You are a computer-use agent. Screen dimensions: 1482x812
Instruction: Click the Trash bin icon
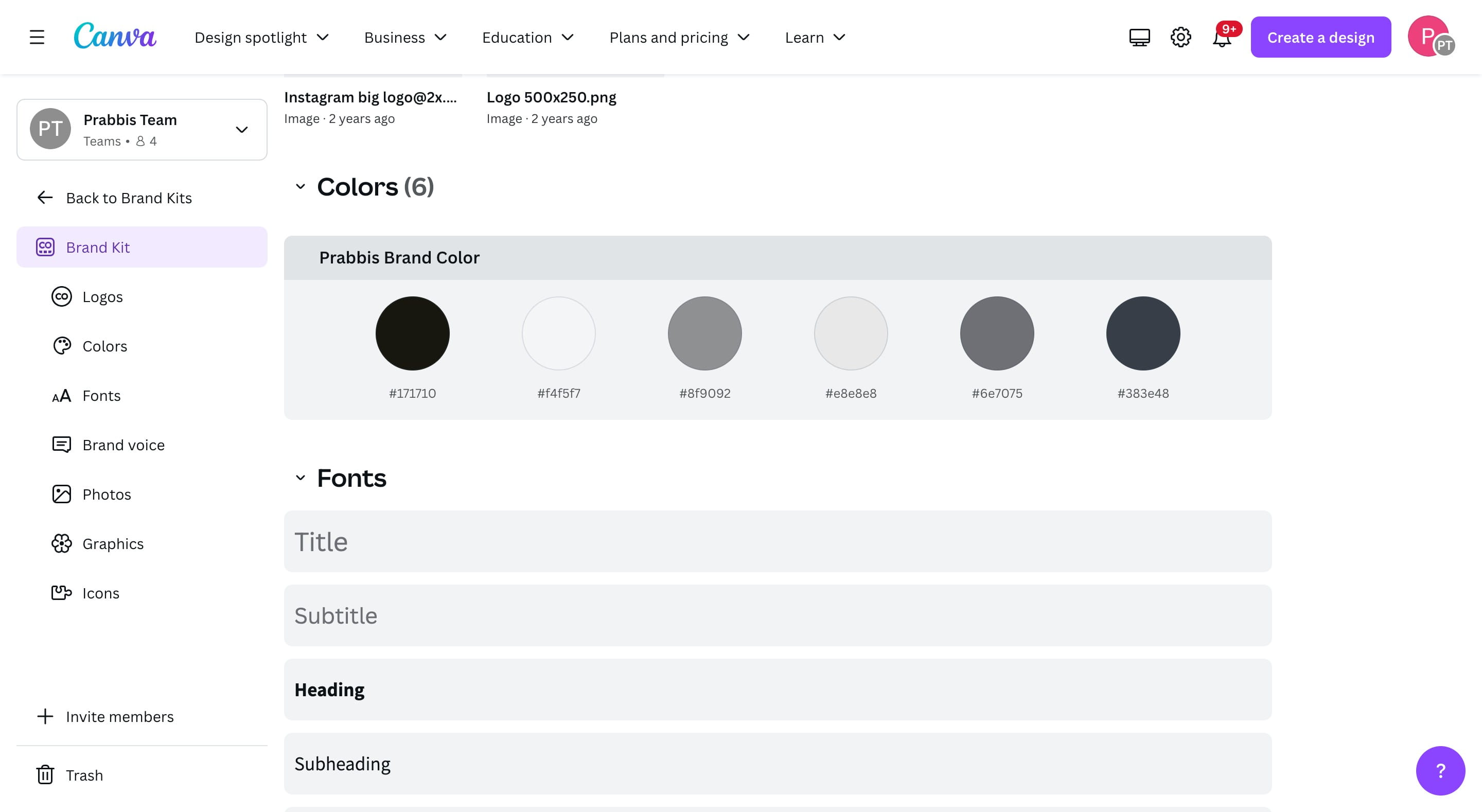click(x=45, y=774)
